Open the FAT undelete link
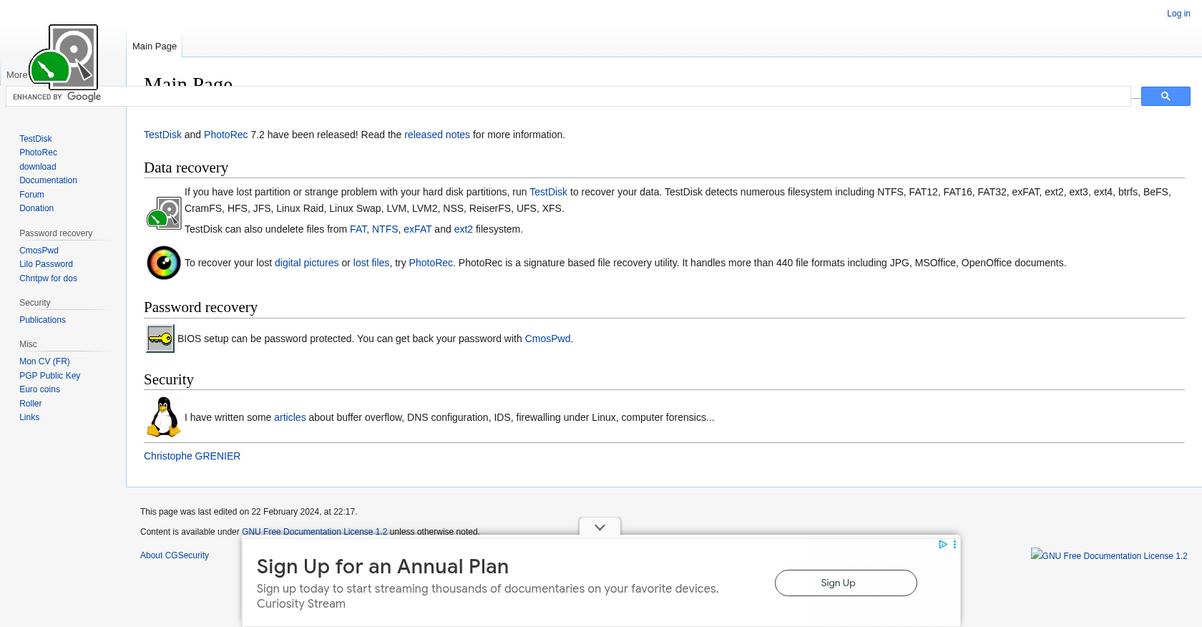 [x=358, y=229]
